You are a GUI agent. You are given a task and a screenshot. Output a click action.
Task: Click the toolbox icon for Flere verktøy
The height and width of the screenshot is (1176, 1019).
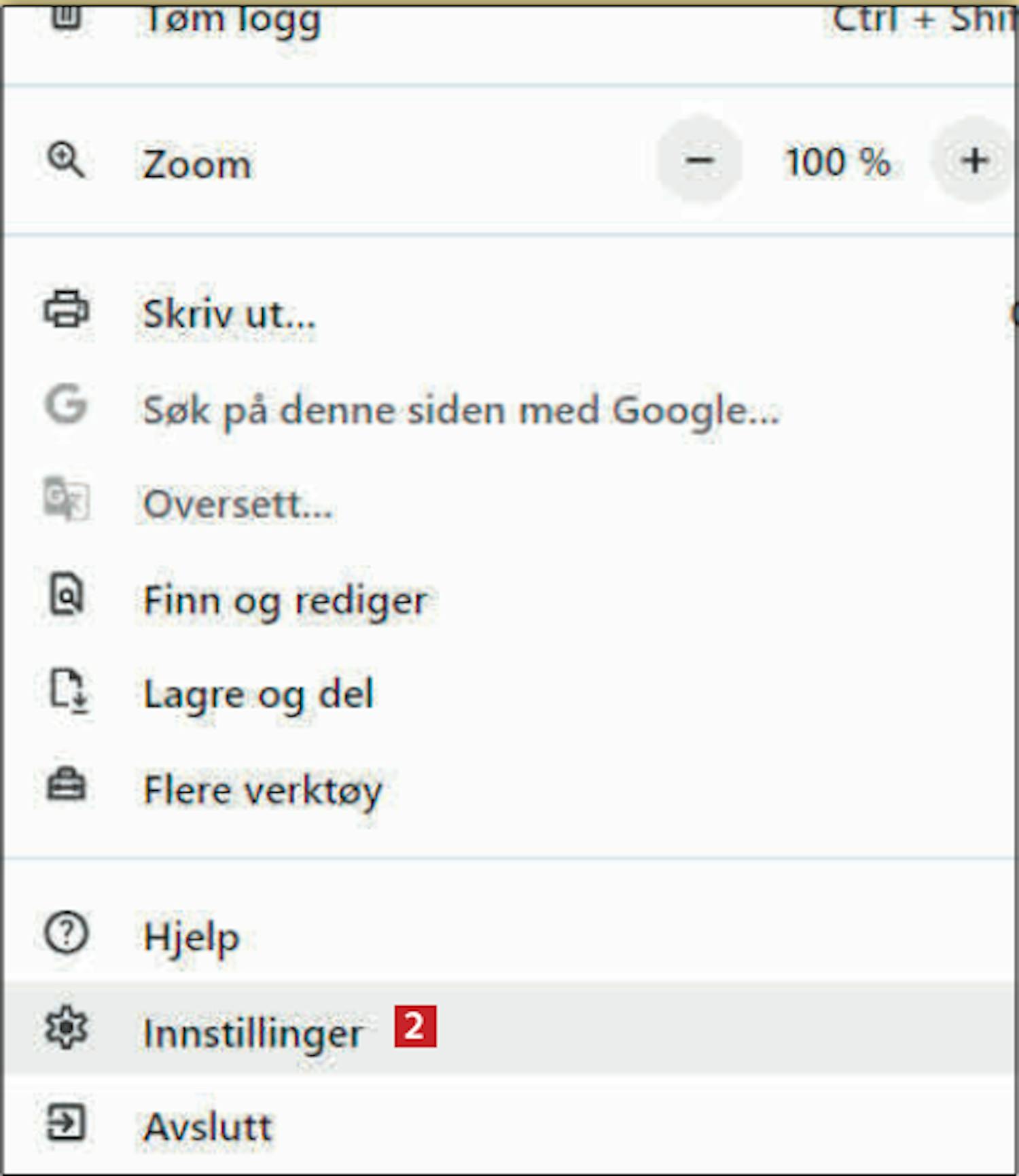(66, 785)
